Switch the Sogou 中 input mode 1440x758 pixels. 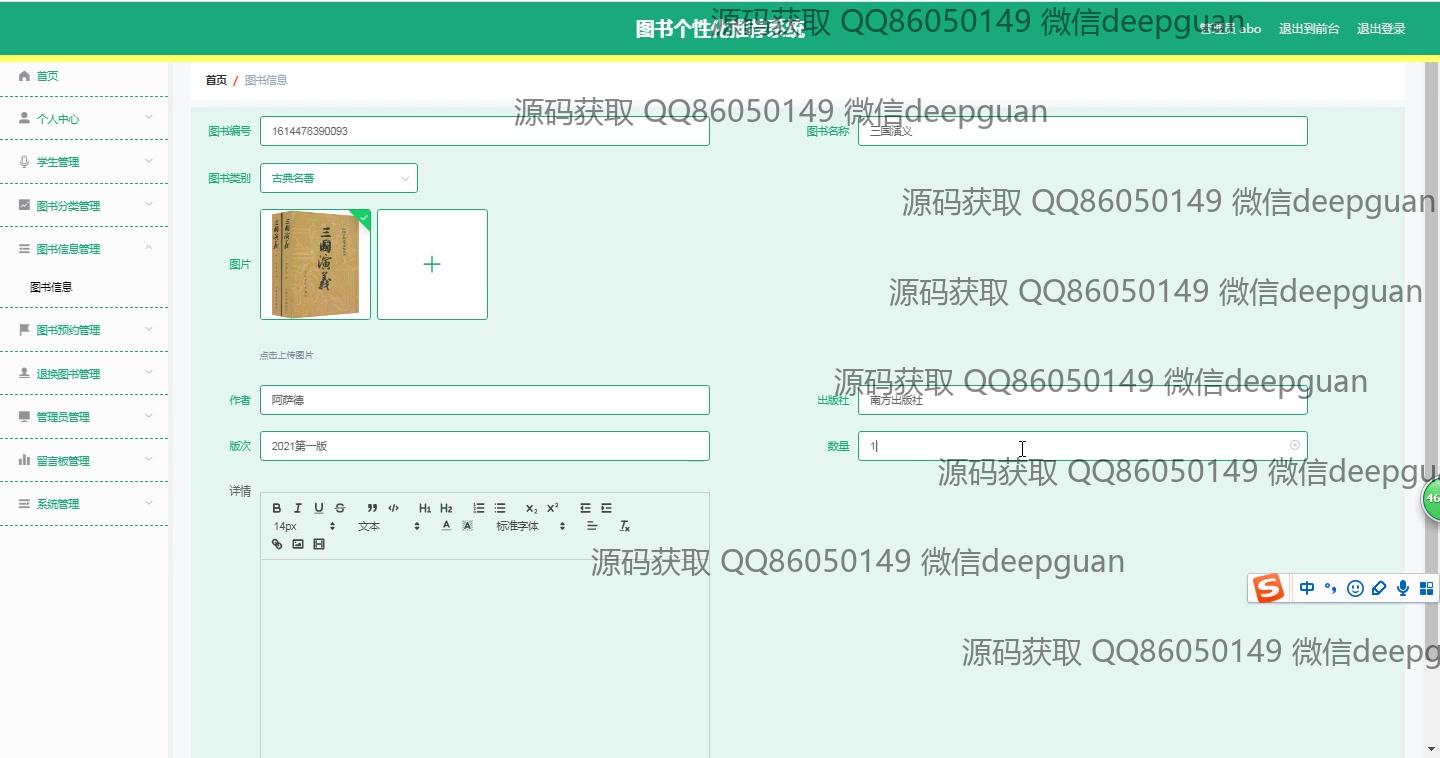1307,589
